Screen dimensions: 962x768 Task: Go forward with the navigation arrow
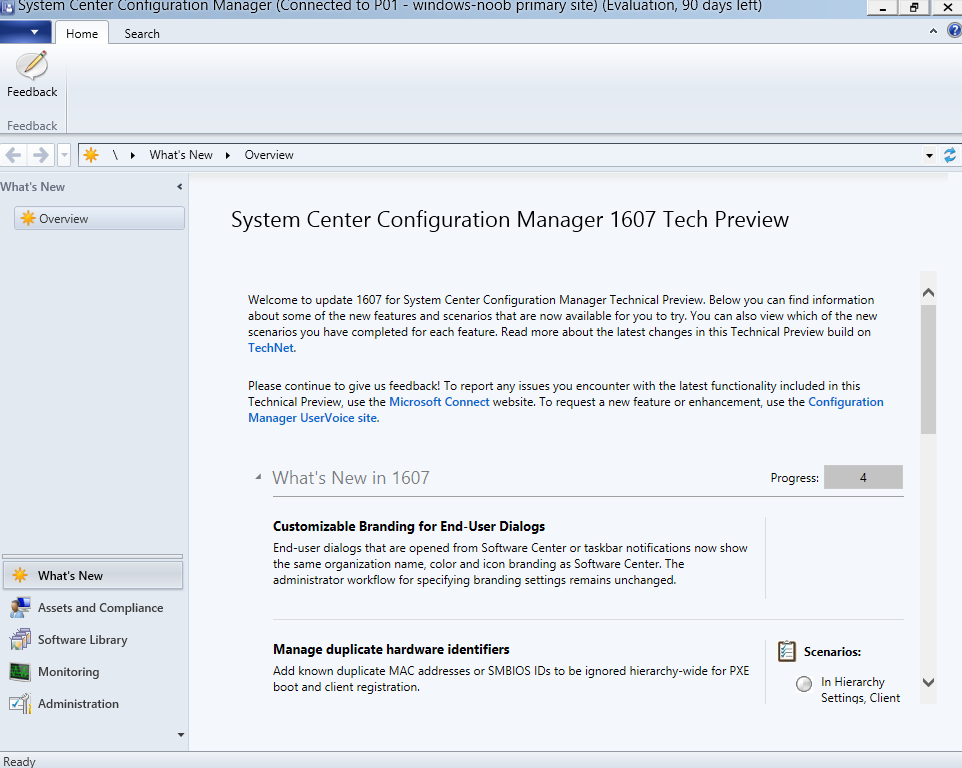pyautogui.click(x=40, y=155)
